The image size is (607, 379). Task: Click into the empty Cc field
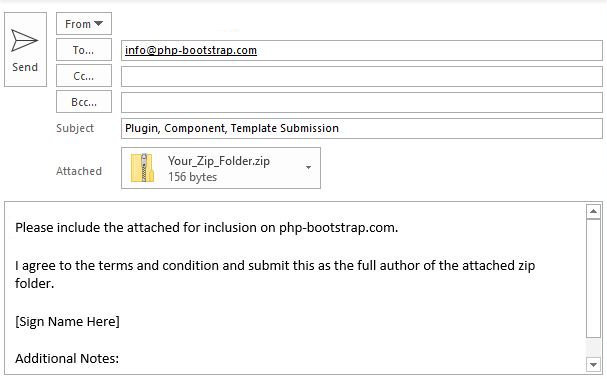[x=362, y=76]
